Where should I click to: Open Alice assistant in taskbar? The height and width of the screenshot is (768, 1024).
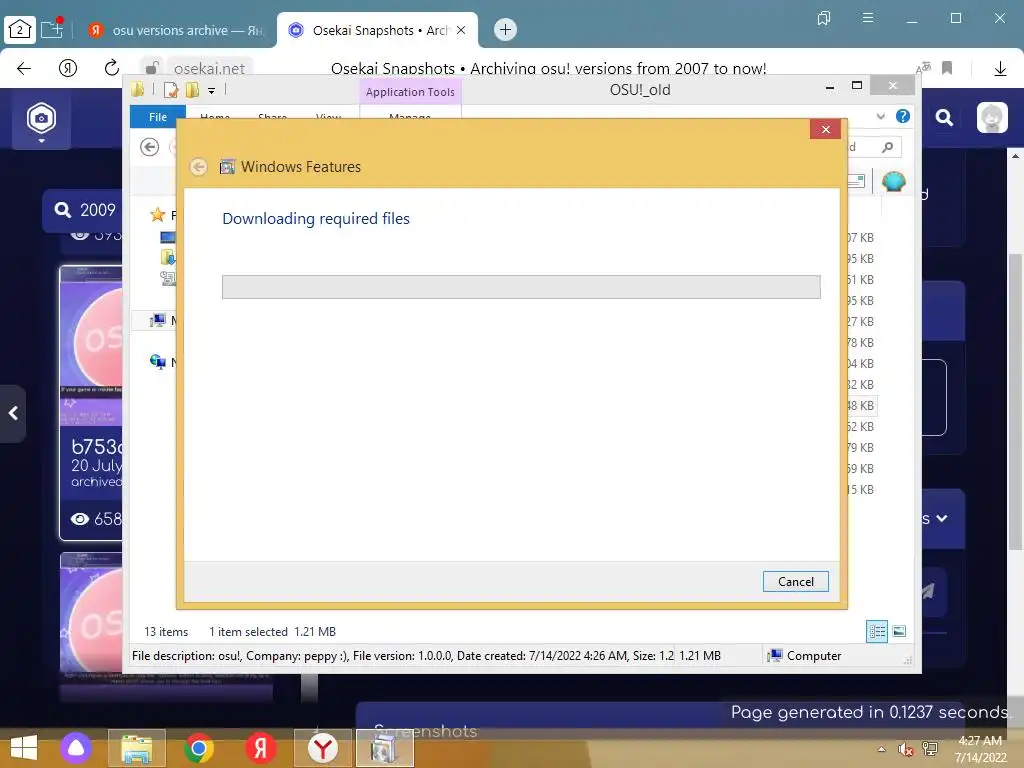(x=76, y=748)
